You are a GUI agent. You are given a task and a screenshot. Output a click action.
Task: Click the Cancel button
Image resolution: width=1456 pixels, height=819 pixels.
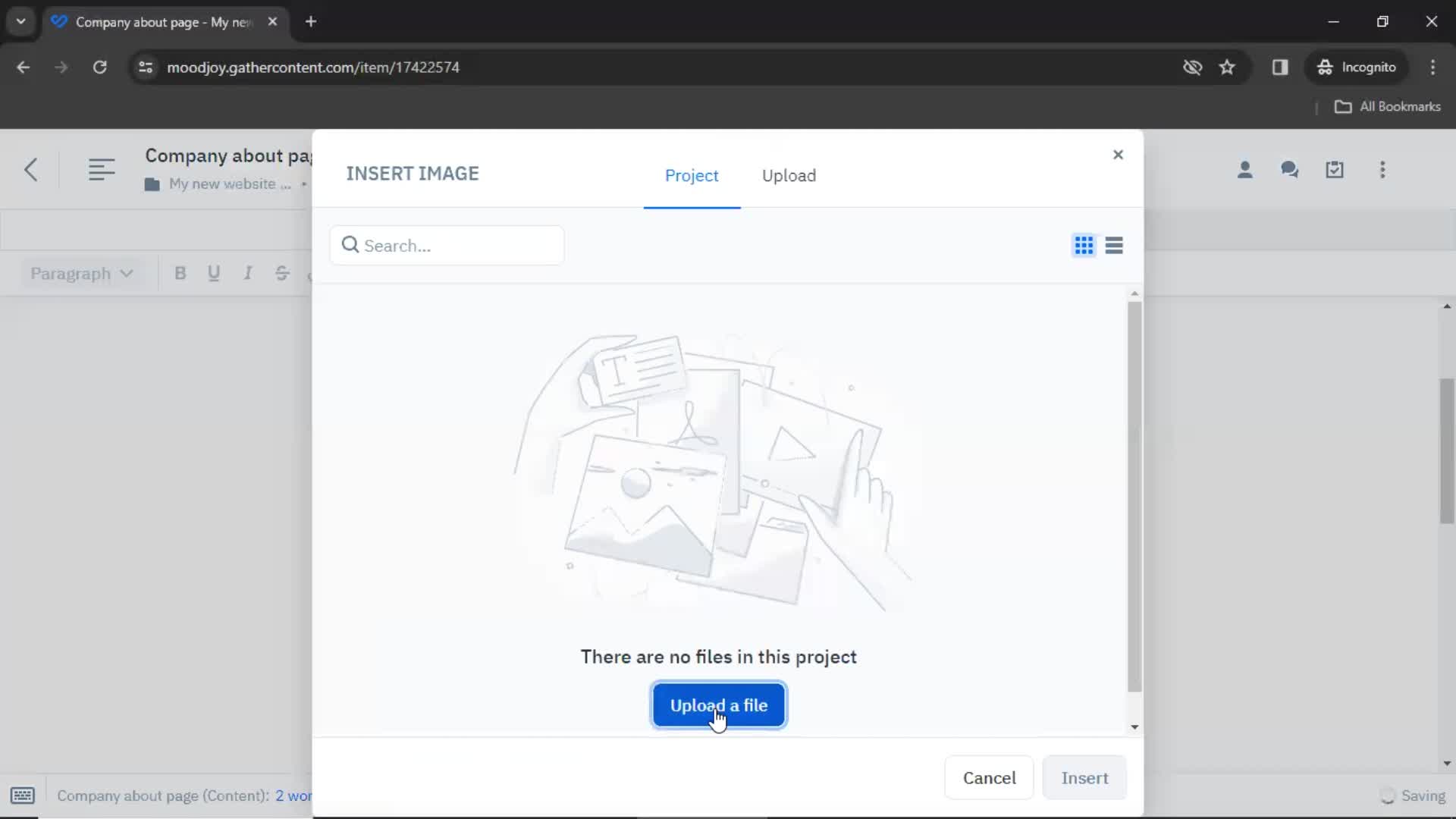[x=989, y=778]
